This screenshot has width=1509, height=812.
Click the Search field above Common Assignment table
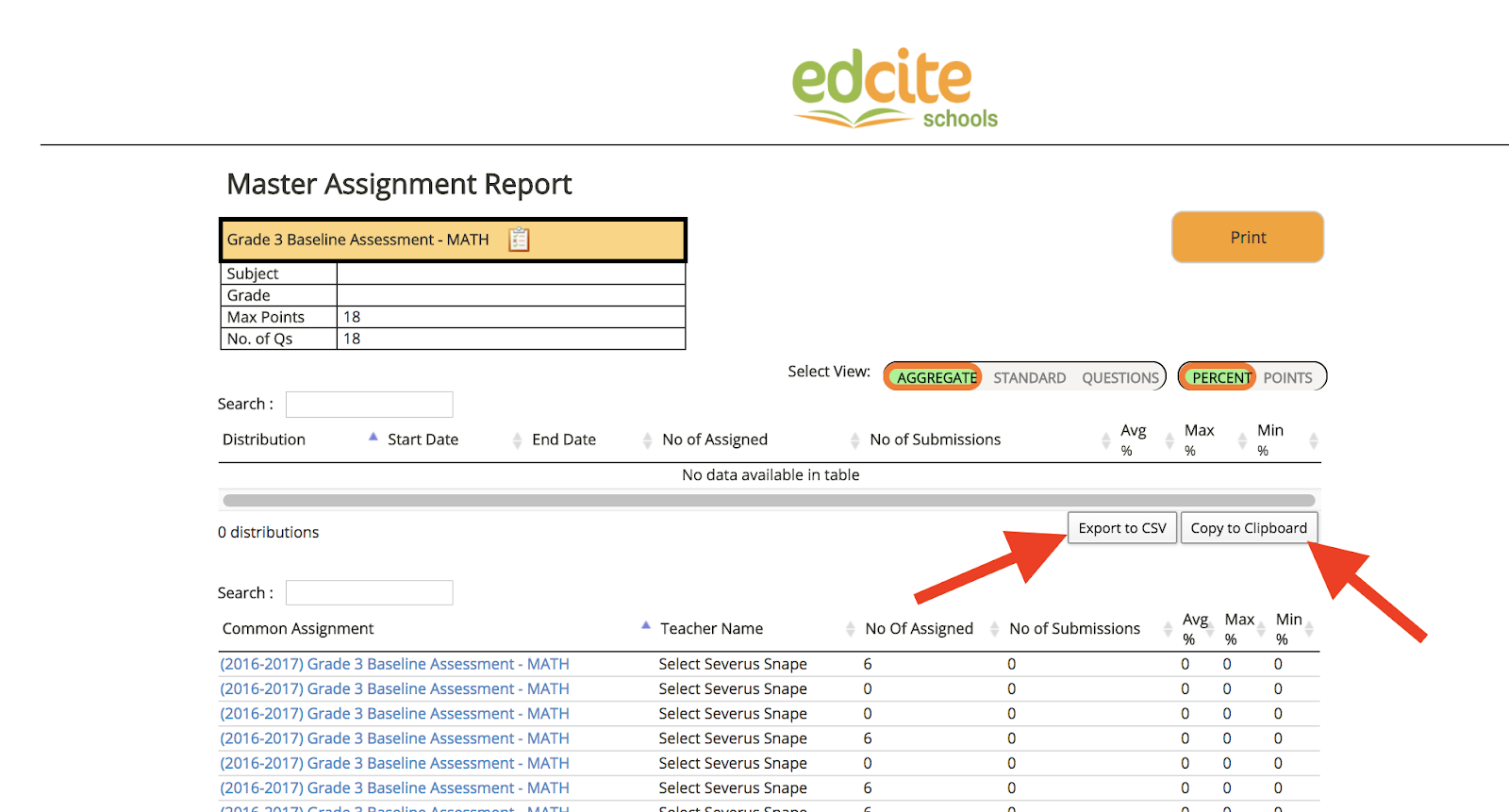370,592
